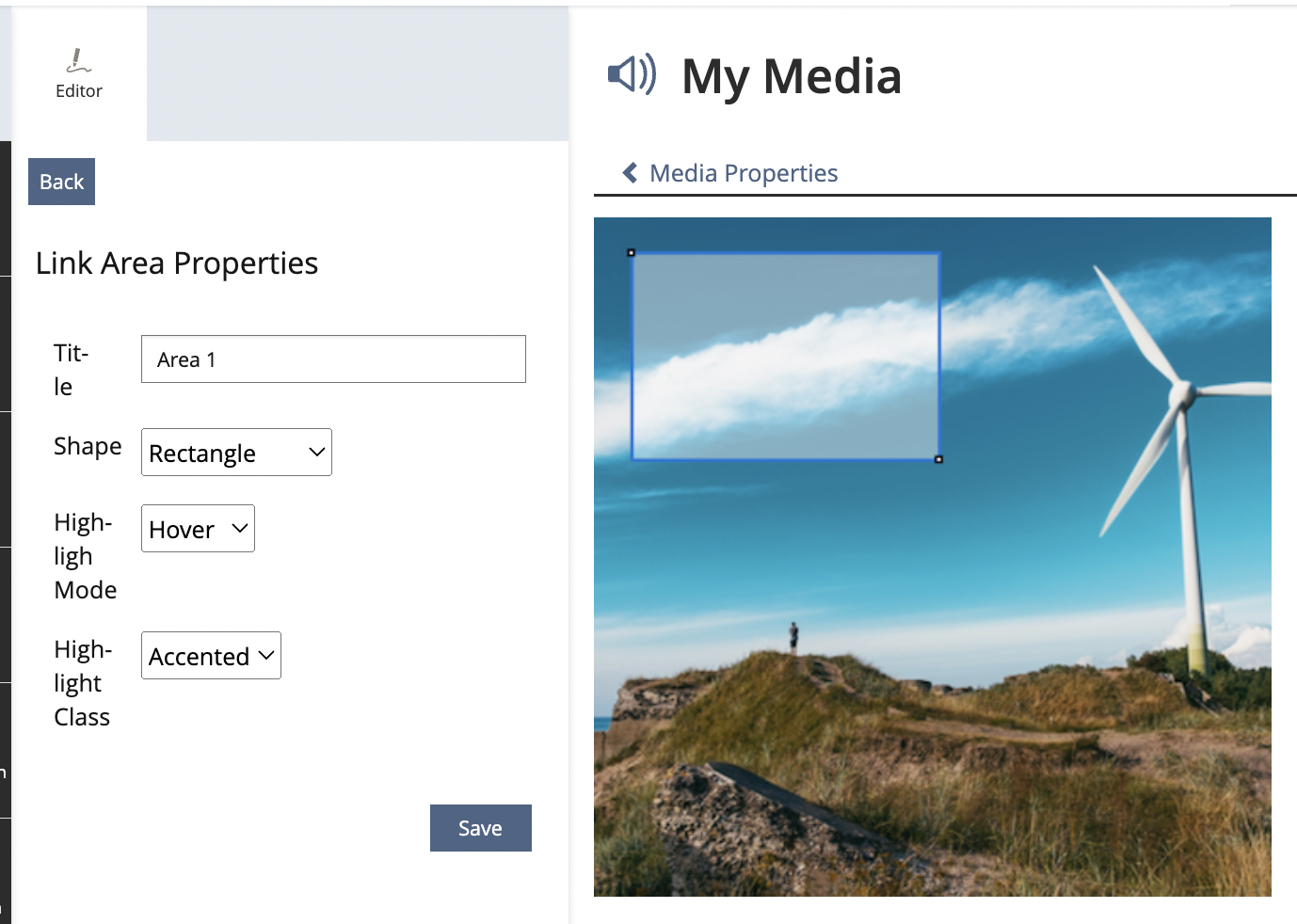
Task: Select the bottom-right handle of link area
Action: pyautogui.click(x=938, y=459)
